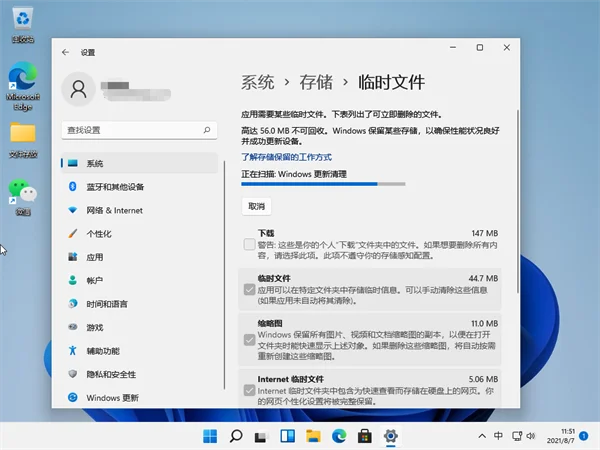Open the Widgets taskbar icon
The width and height of the screenshot is (600, 450).
[287, 436]
